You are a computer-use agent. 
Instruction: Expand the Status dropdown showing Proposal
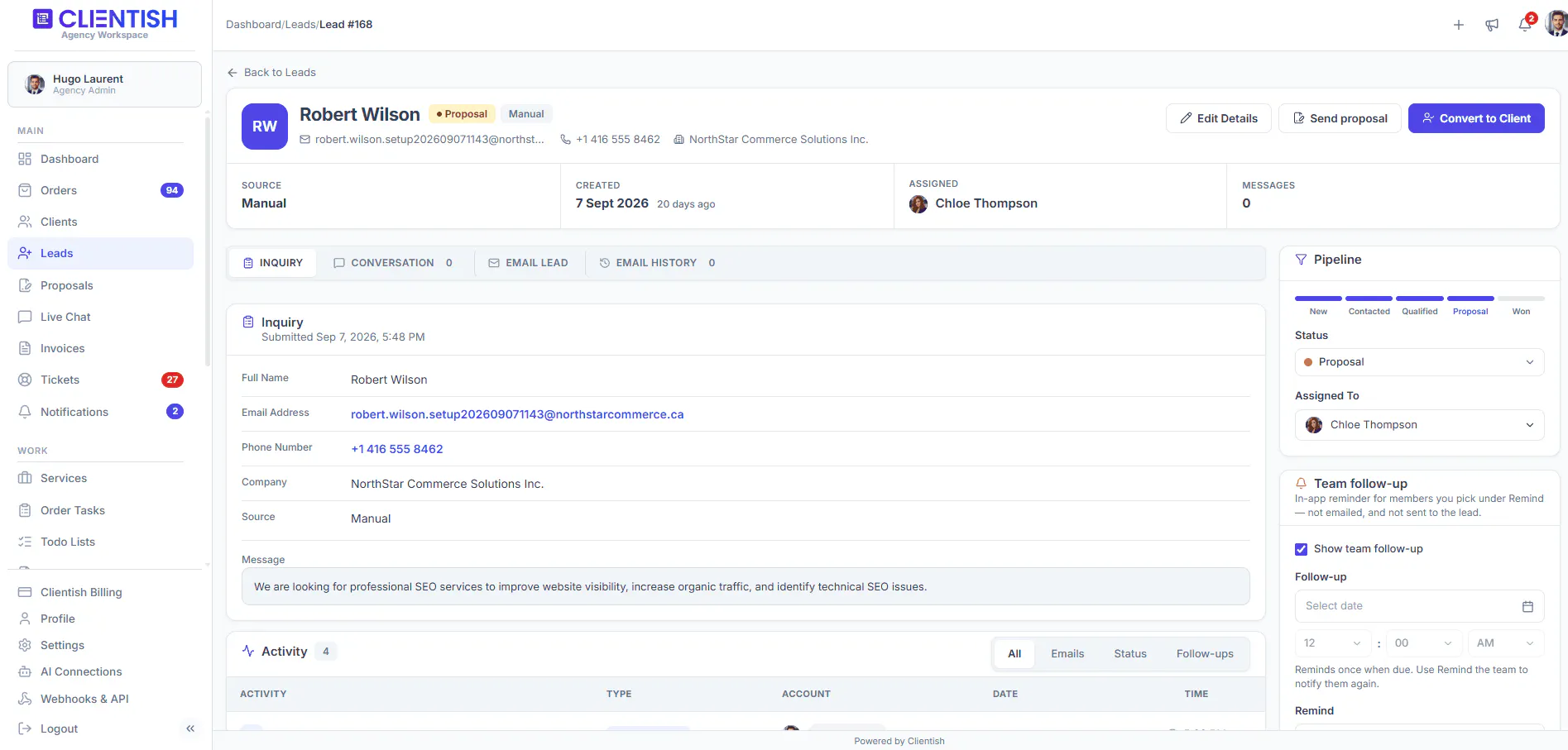1419,362
